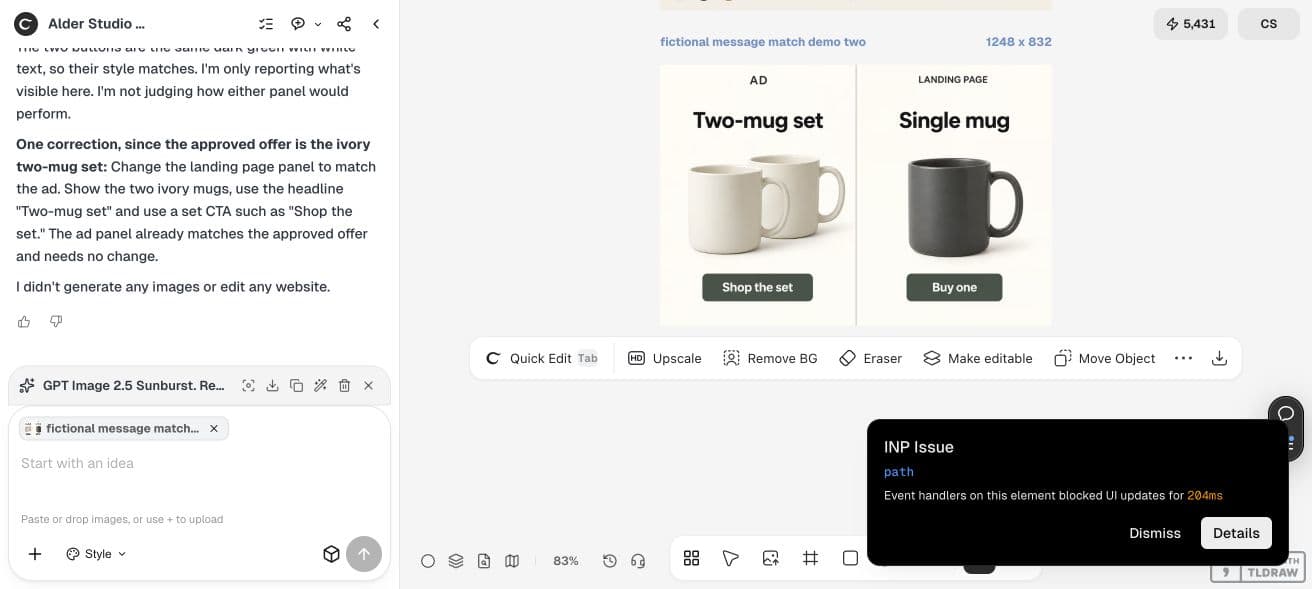The width and height of the screenshot is (1312, 589).
Task: Choose the frame grid tool
Action: pos(811,558)
